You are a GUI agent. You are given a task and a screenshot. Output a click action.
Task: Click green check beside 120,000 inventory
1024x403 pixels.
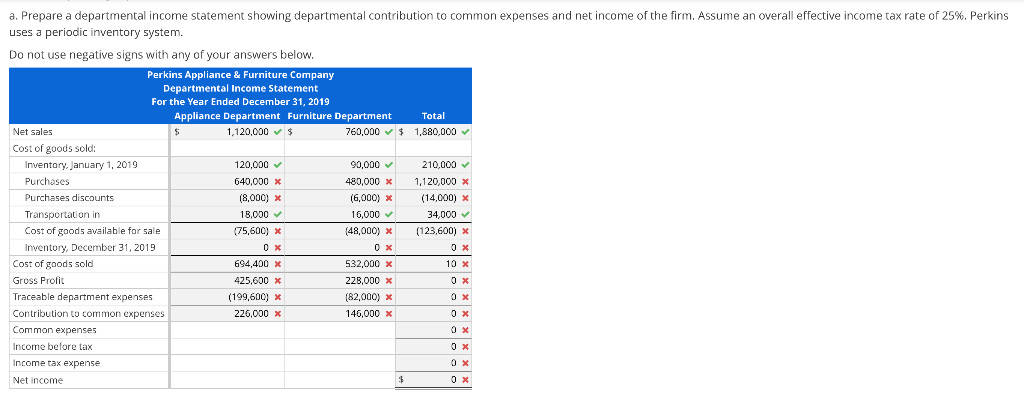[278, 165]
